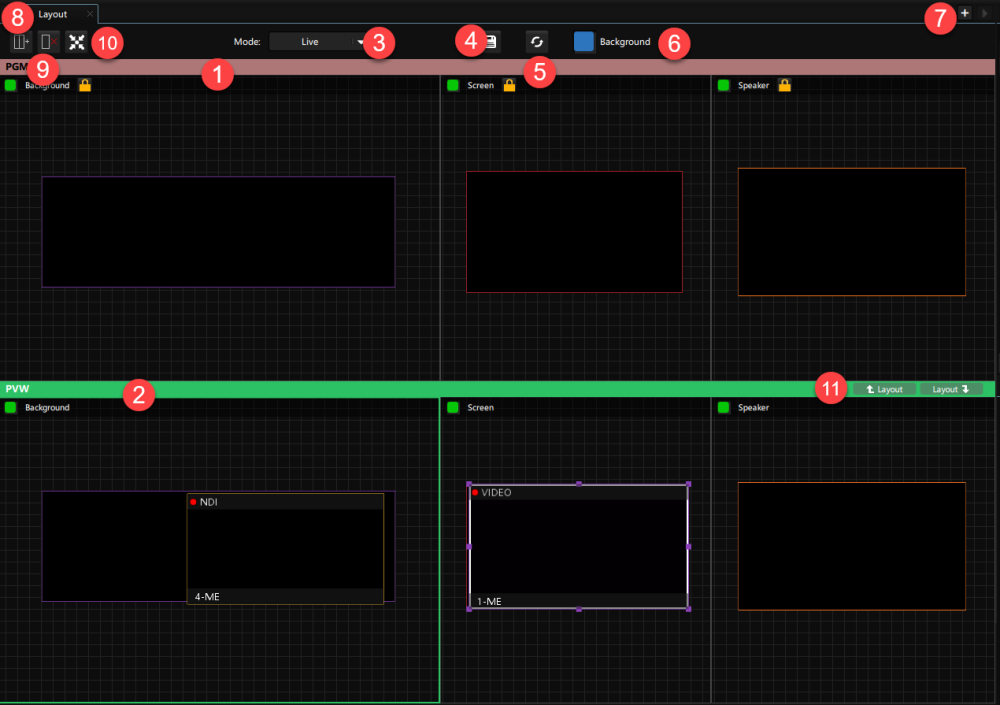Image resolution: width=1000 pixels, height=705 pixels.
Task: Click the lock icon beside PGM Speaker
Action: [x=784, y=85]
